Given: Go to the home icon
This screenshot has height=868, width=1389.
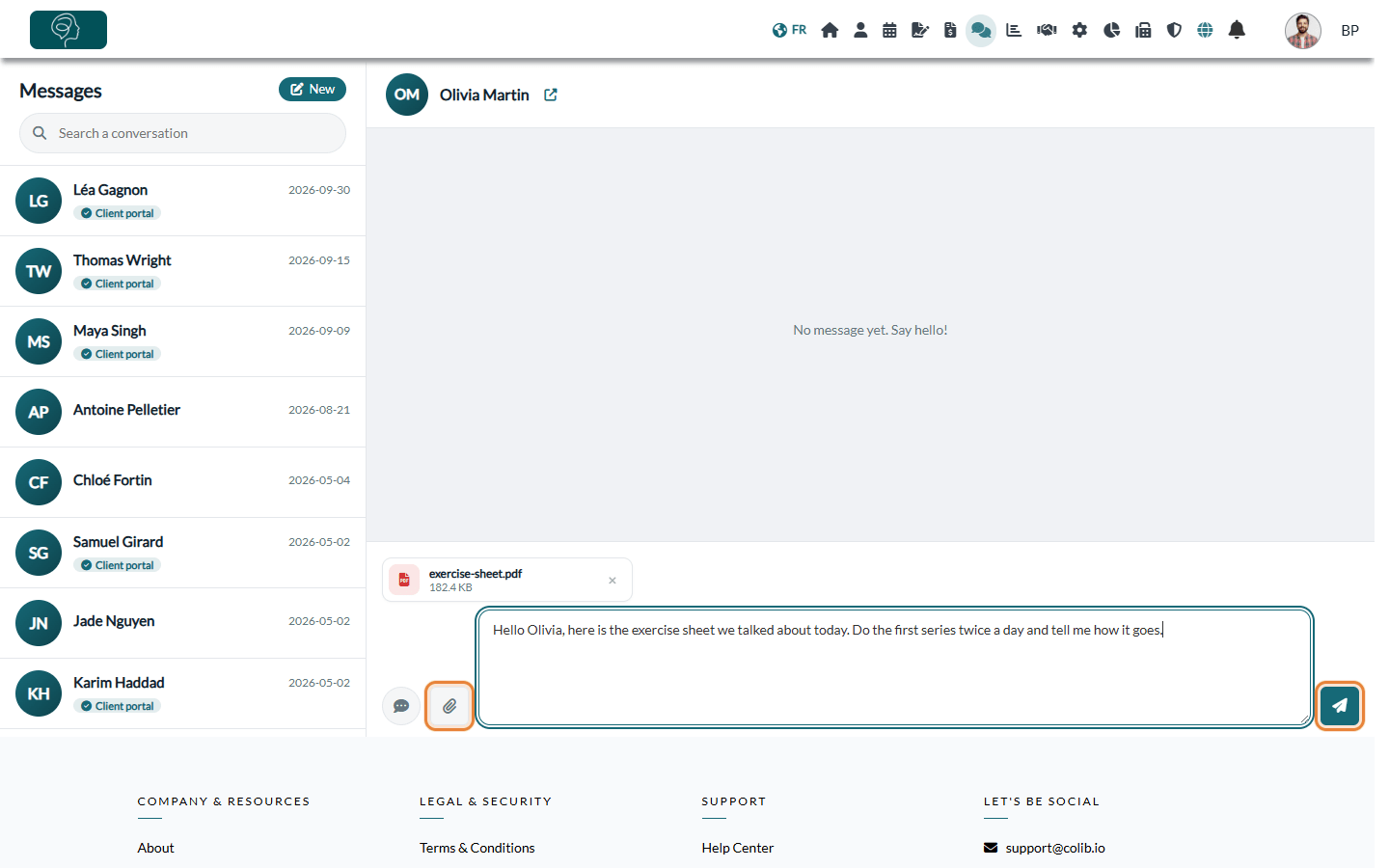Looking at the screenshot, I should (830, 30).
